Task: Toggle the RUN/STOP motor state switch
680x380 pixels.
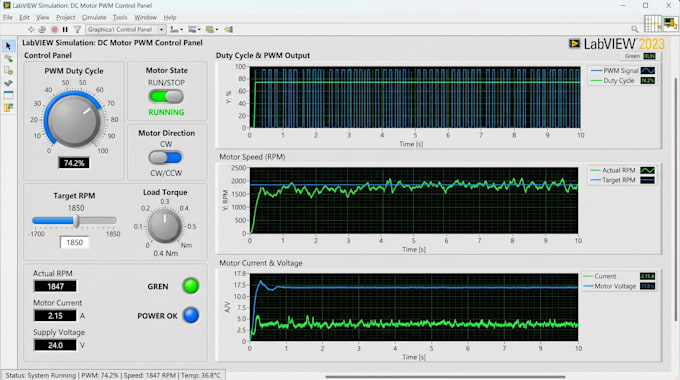Action: pyautogui.click(x=166, y=96)
